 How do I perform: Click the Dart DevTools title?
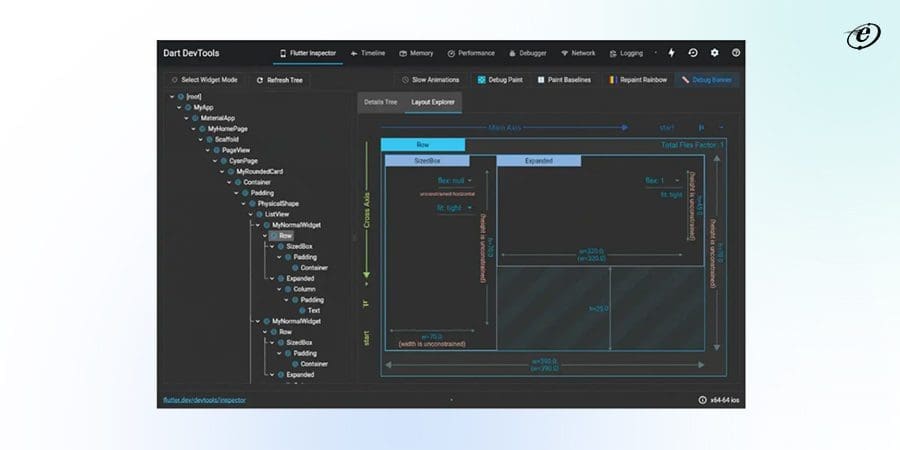coord(191,53)
